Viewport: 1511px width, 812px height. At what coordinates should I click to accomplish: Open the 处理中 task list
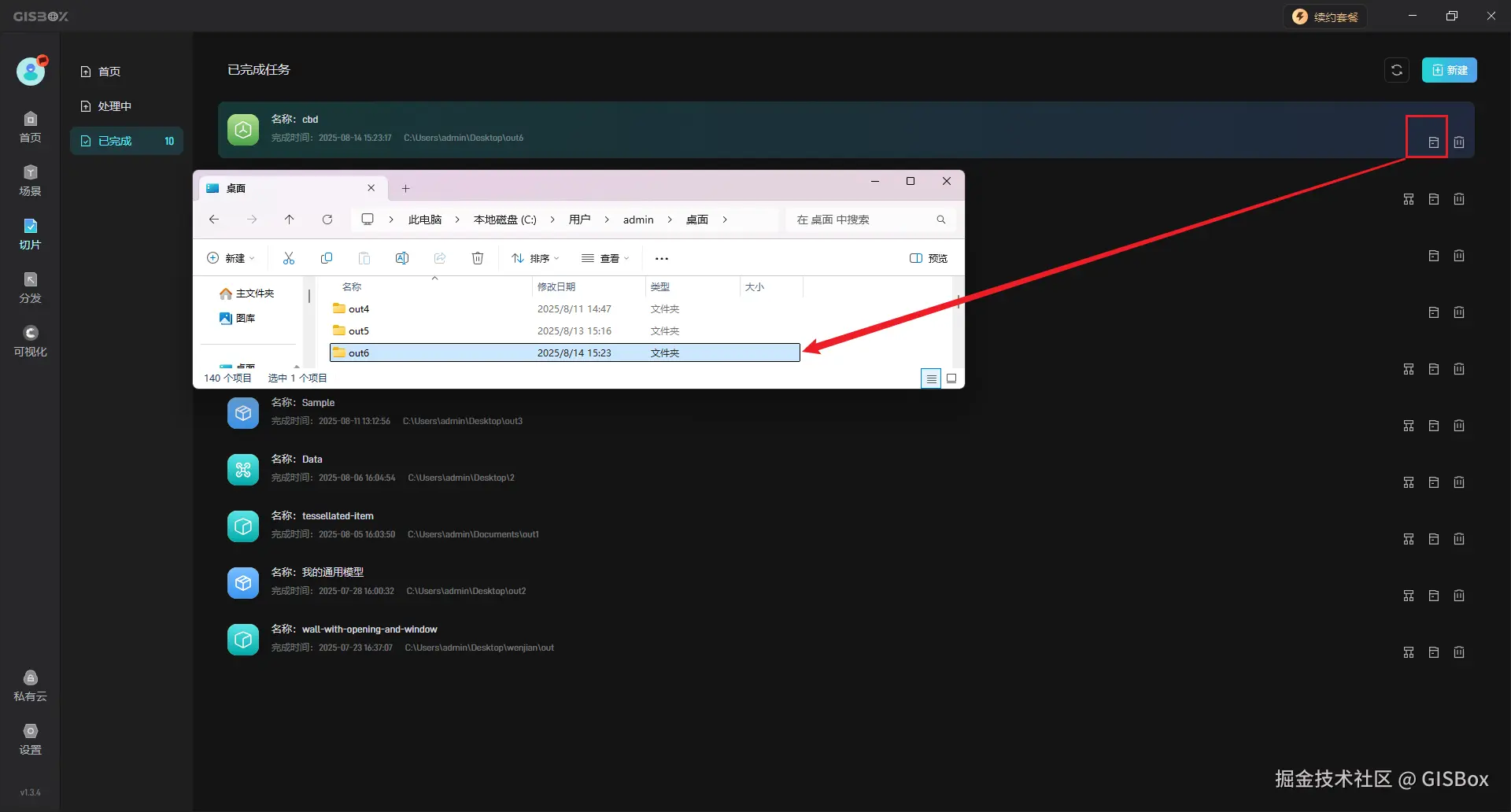click(126, 106)
